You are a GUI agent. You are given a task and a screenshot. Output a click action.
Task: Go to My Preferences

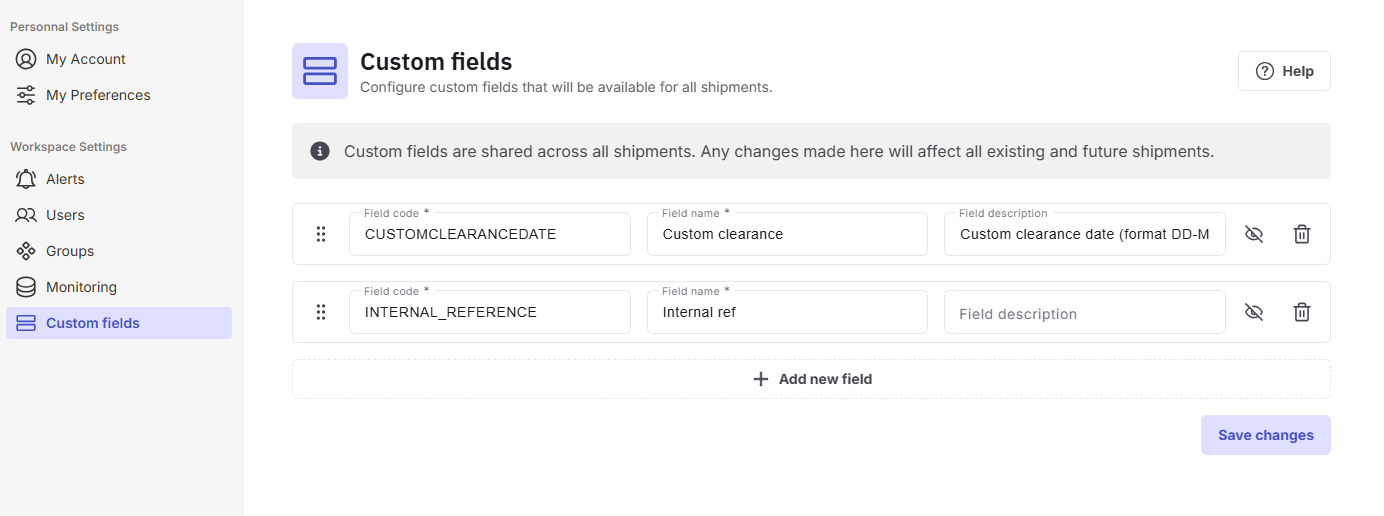(x=97, y=95)
